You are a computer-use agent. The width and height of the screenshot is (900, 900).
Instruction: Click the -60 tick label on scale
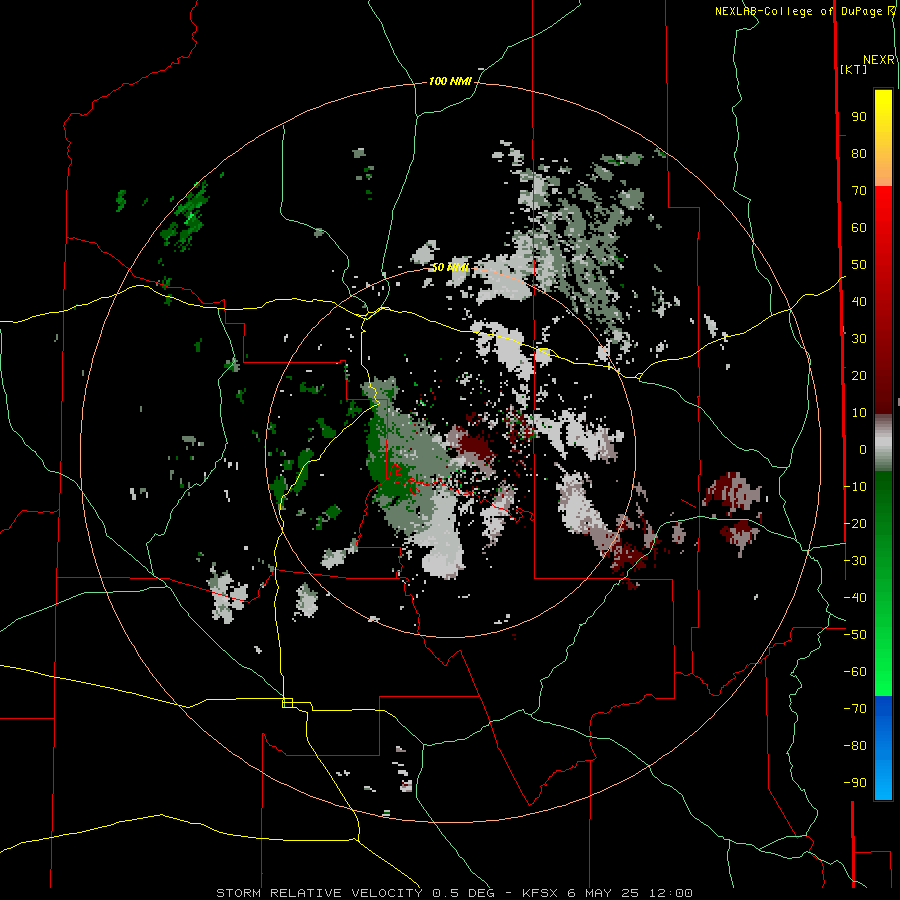coord(855,672)
